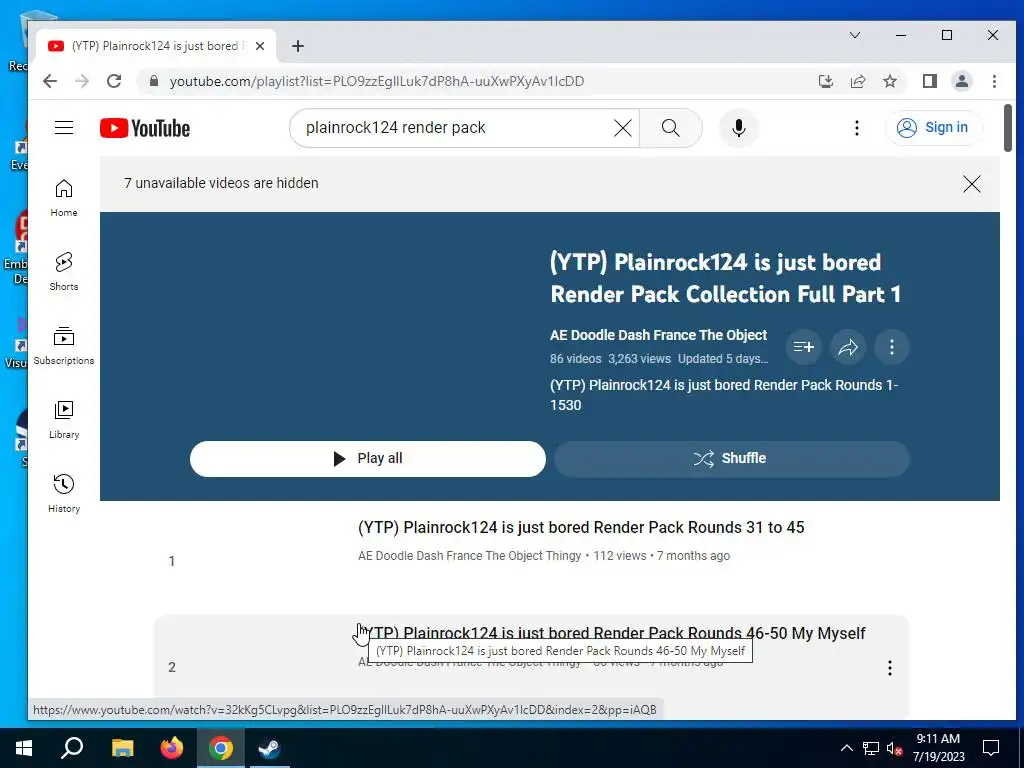Clear the search box text
1024x768 pixels.
pyautogui.click(x=623, y=128)
